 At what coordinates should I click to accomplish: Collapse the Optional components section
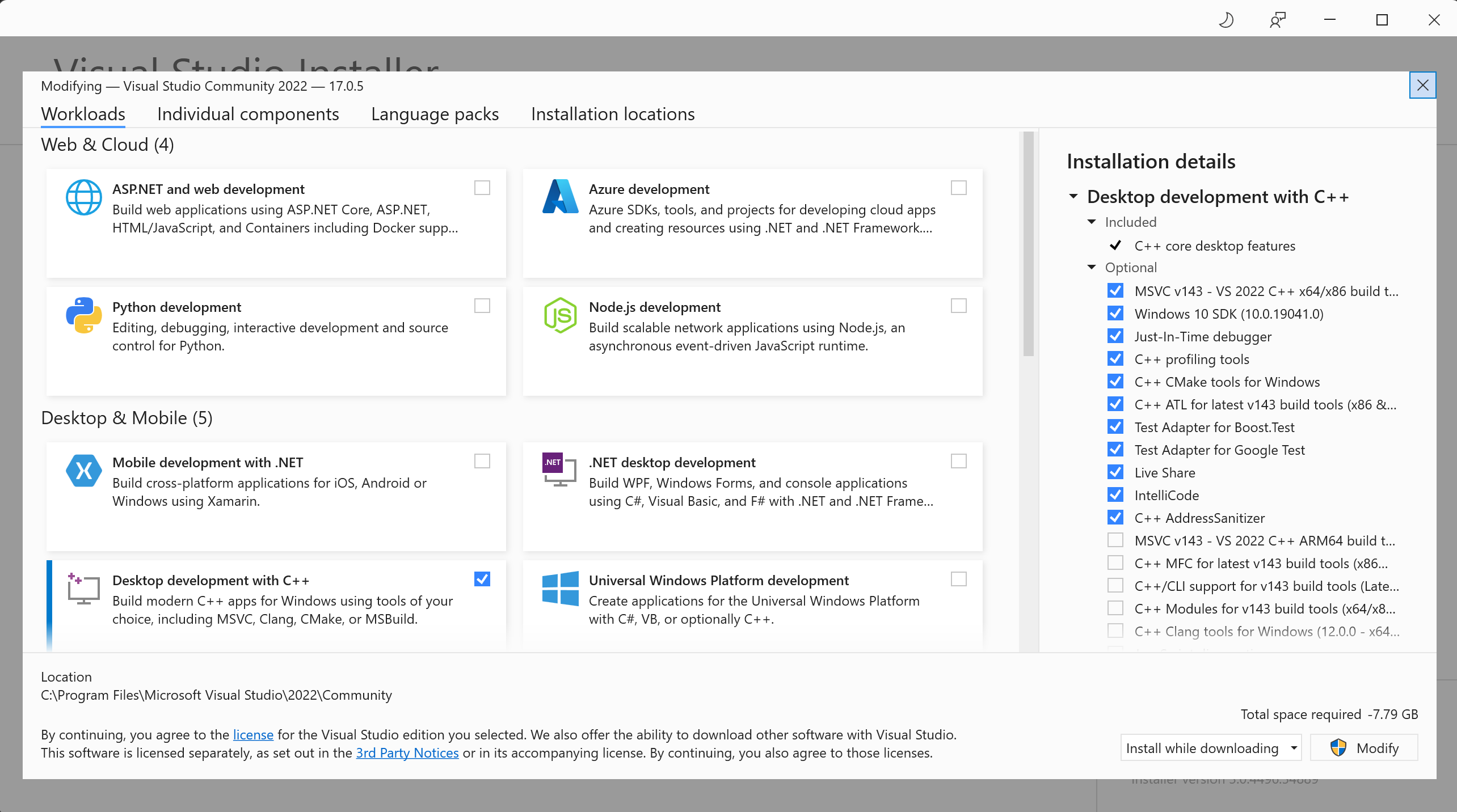pyautogui.click(x=1091, y=267)
